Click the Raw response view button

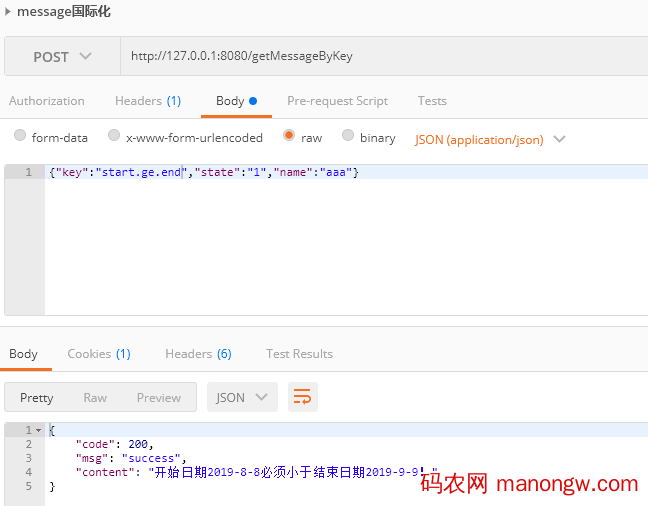(95, 397)
